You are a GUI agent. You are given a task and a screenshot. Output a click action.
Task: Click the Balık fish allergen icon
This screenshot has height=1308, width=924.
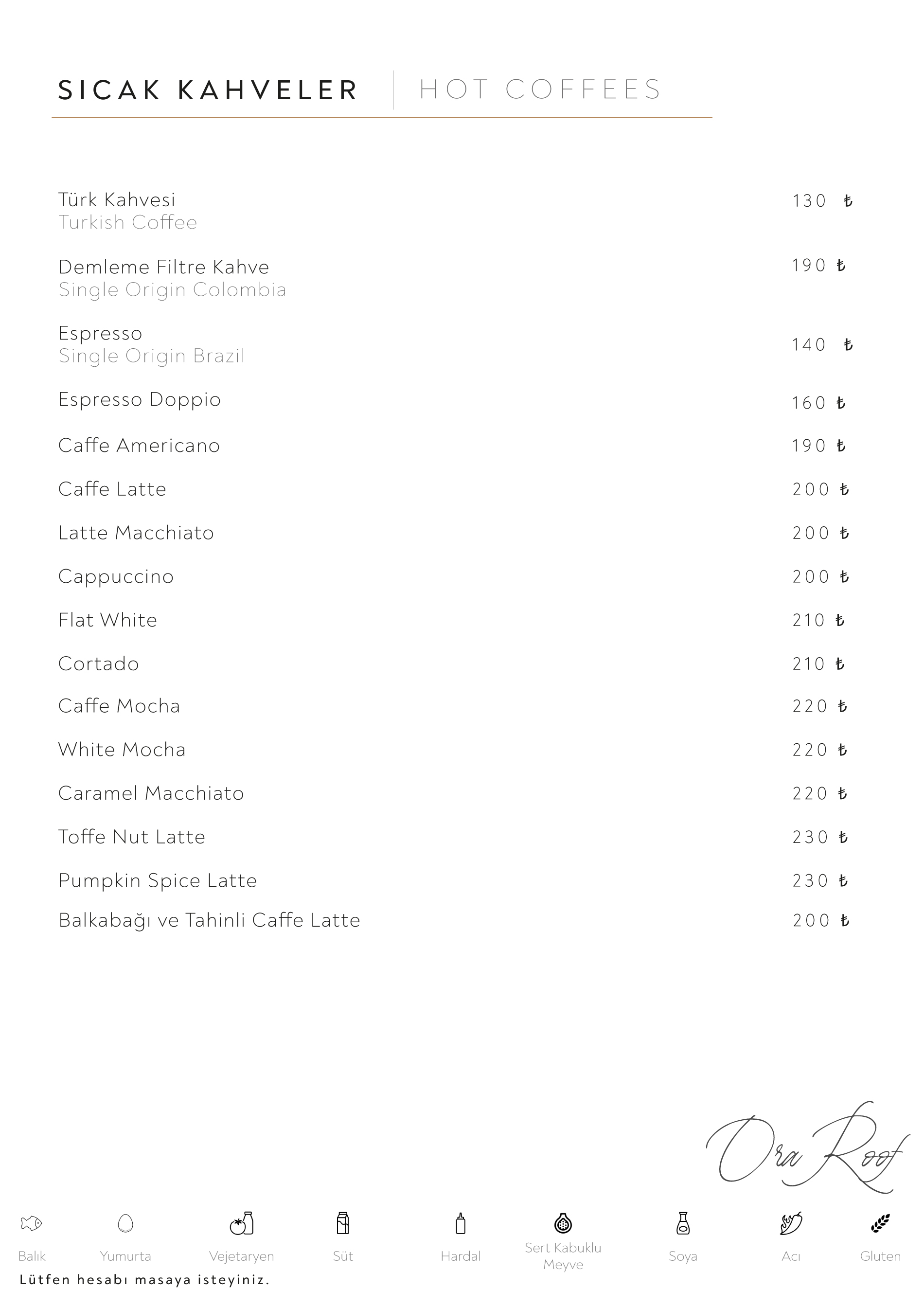(31, 1223)
